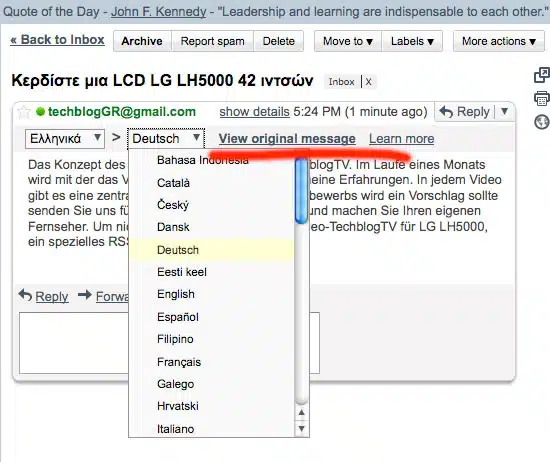
Task: Select highlighted Deutsch list option
Action: 212,250
